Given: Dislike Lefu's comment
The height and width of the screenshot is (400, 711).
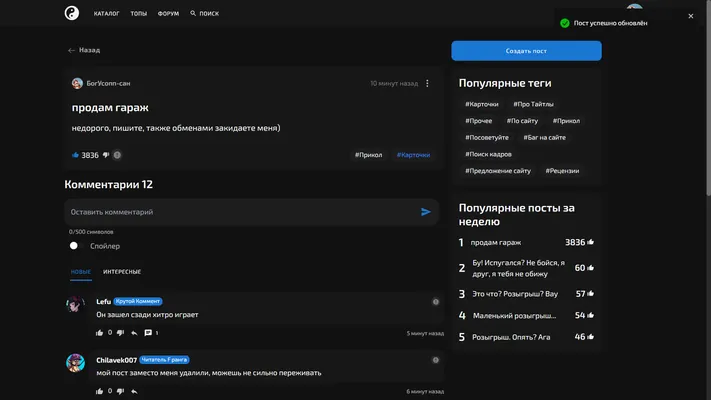Looking at the screenshot, I should [x=120, y=333].
